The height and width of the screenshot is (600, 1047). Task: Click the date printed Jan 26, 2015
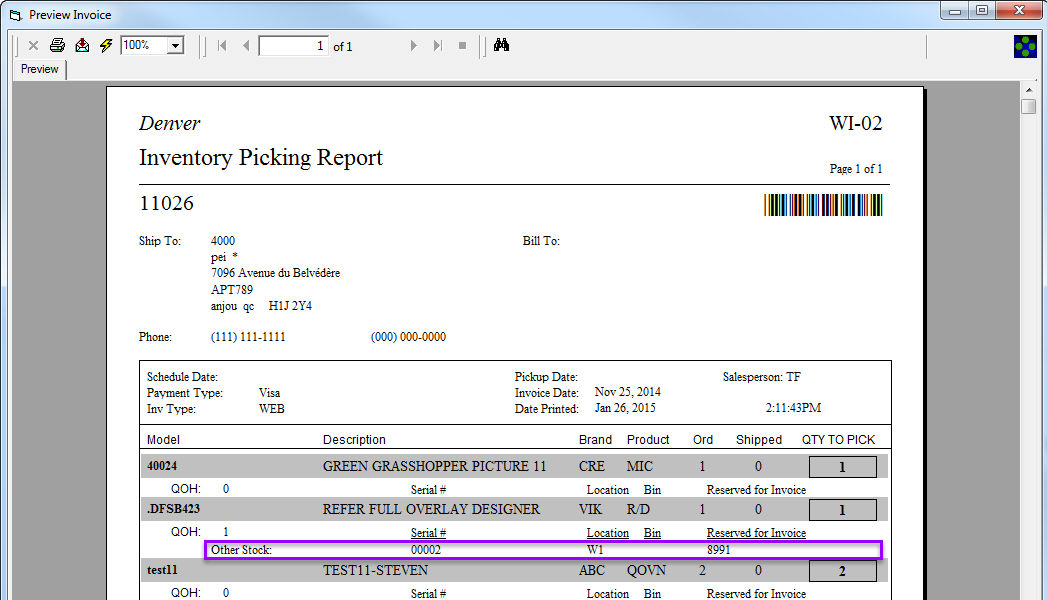pyautogui.click(x=625, y=408)
